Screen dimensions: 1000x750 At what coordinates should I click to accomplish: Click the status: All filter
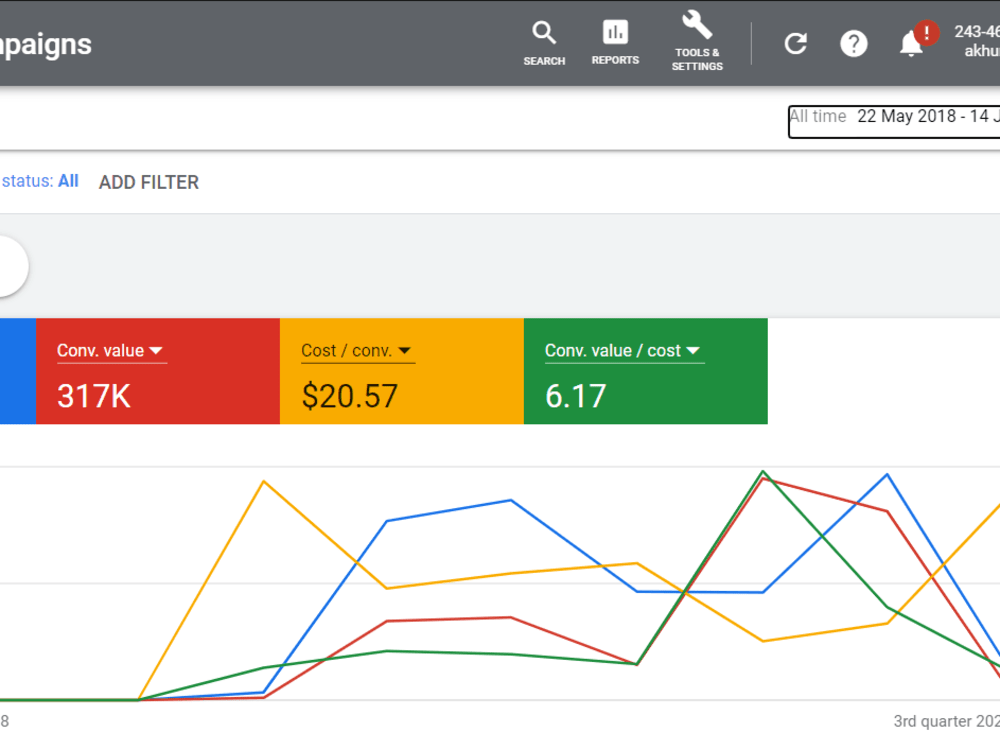pyautogui.click(x=40, y=181)
